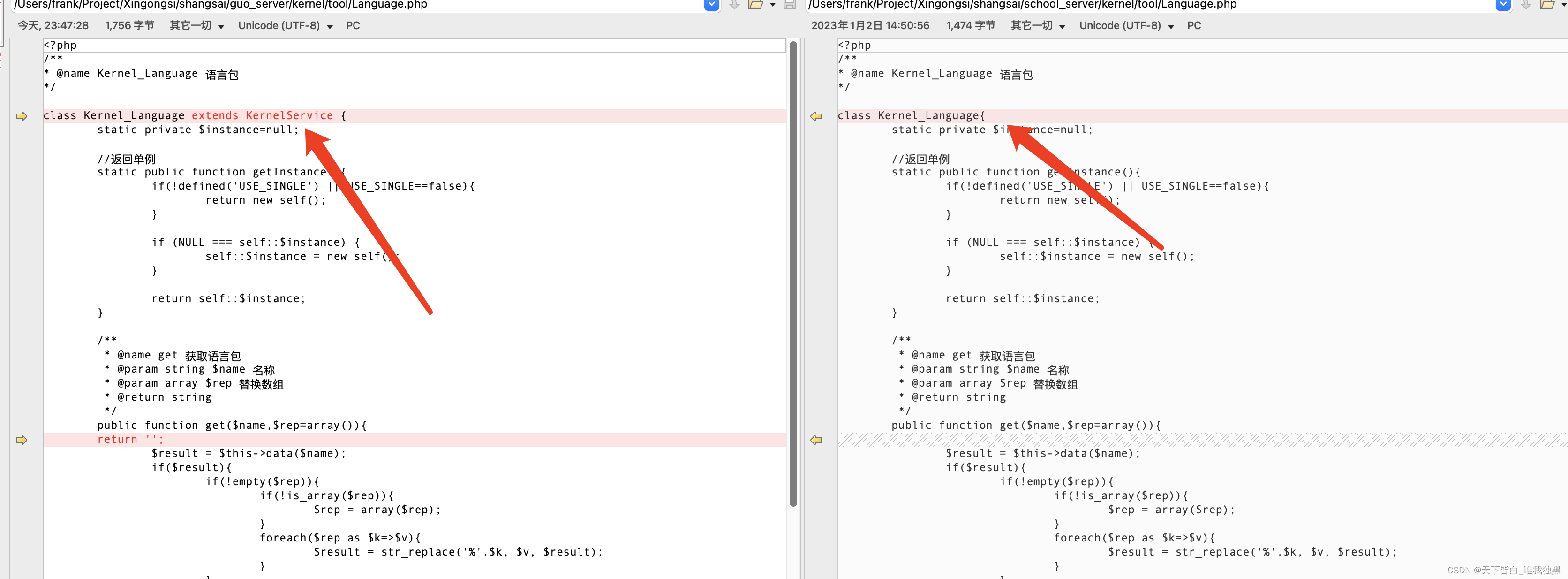Click the merge arrow next to the 'return' diff line

pos(22,440)
